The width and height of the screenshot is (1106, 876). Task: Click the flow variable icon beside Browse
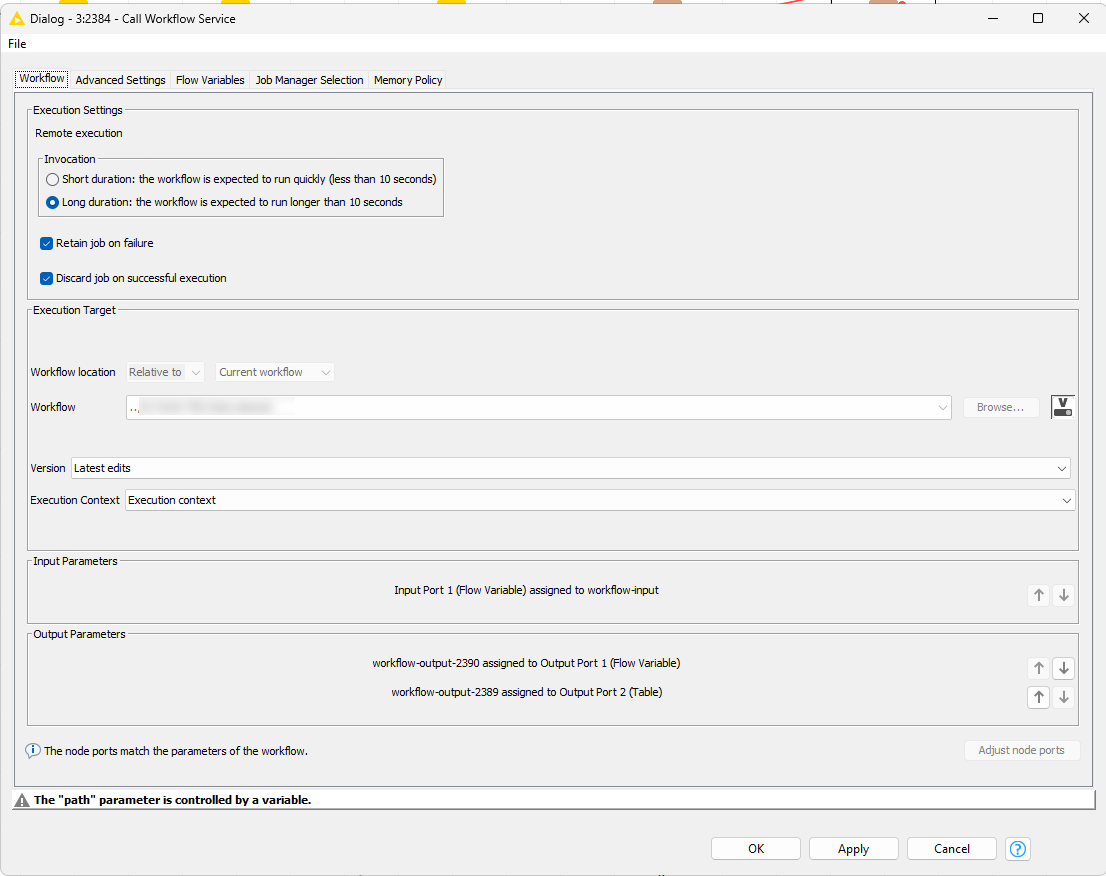tap(1062, 407)
